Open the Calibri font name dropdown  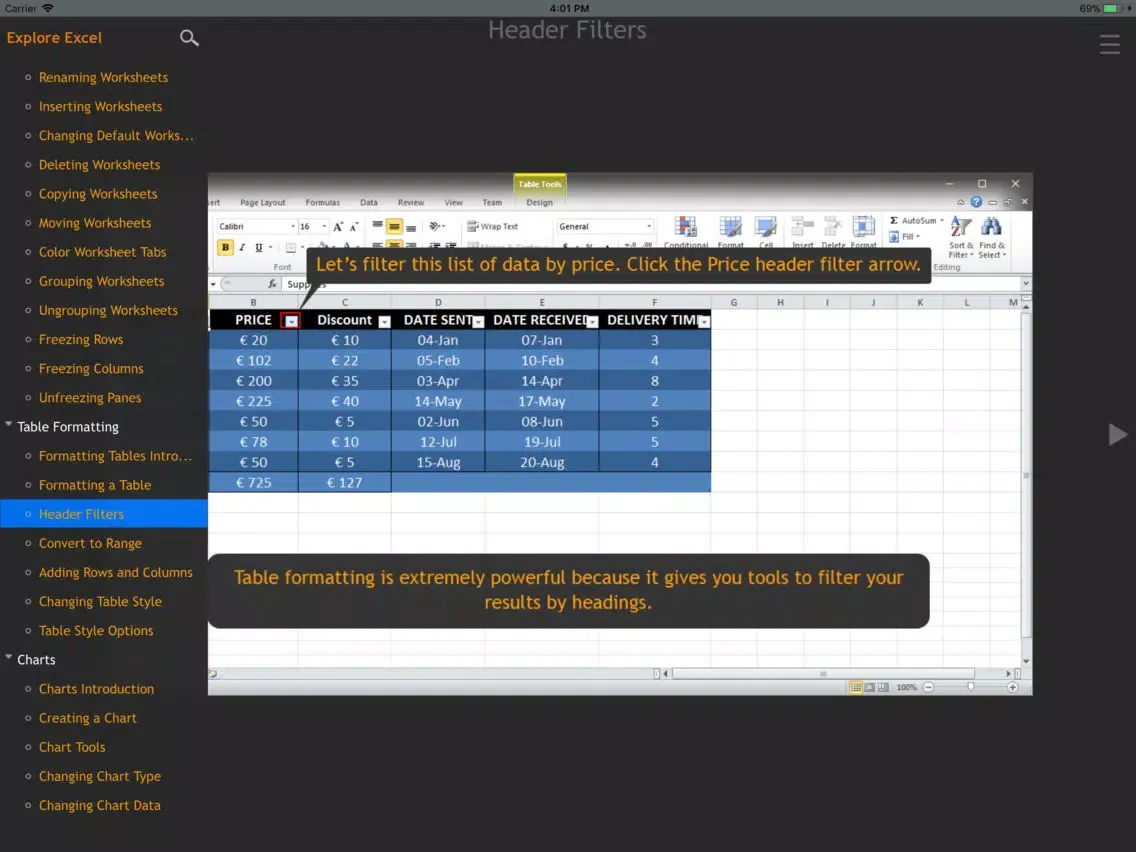pyautogui.click(x=293, y=226)
